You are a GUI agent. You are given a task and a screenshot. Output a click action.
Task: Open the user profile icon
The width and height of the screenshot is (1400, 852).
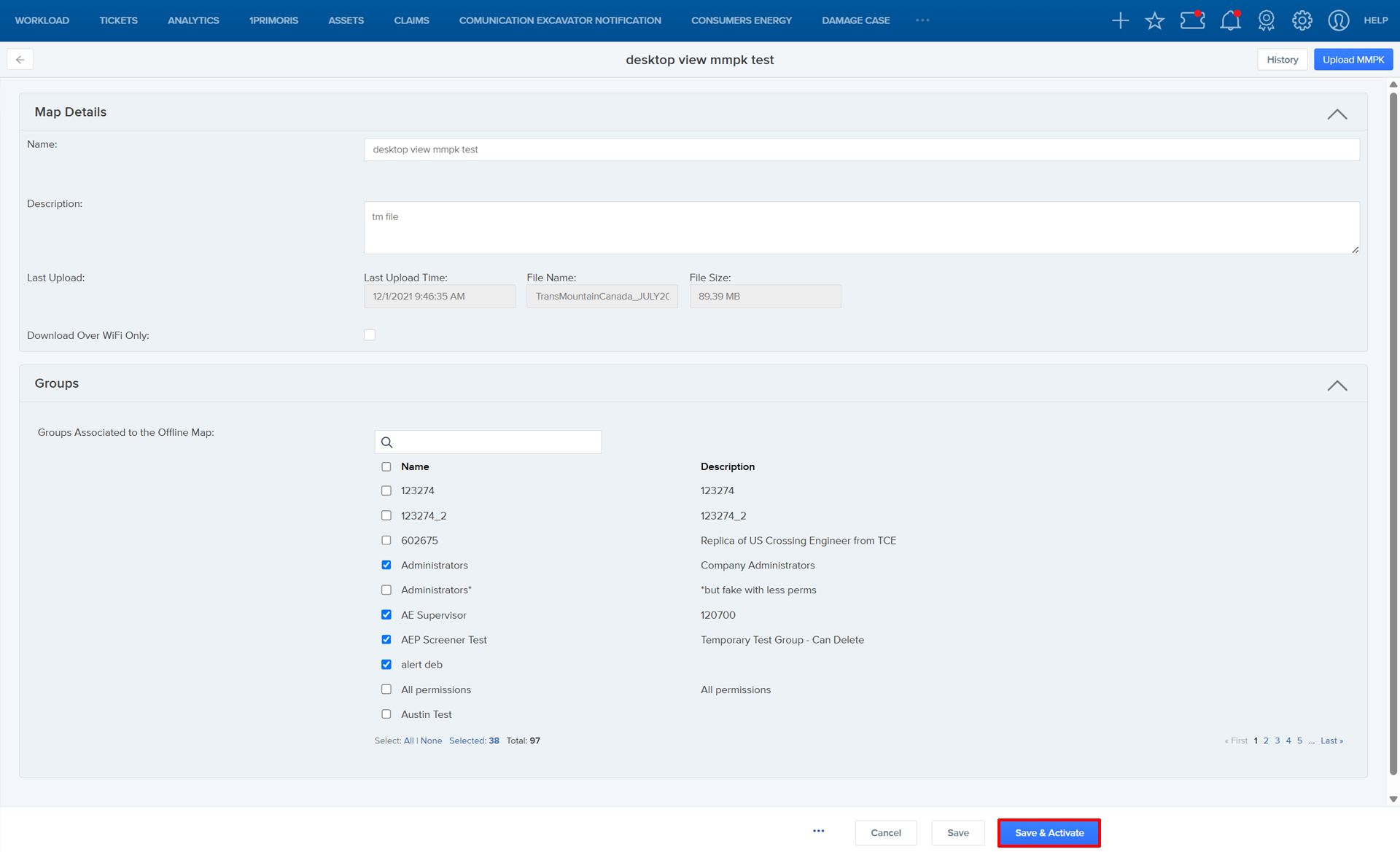[1338, 20]
